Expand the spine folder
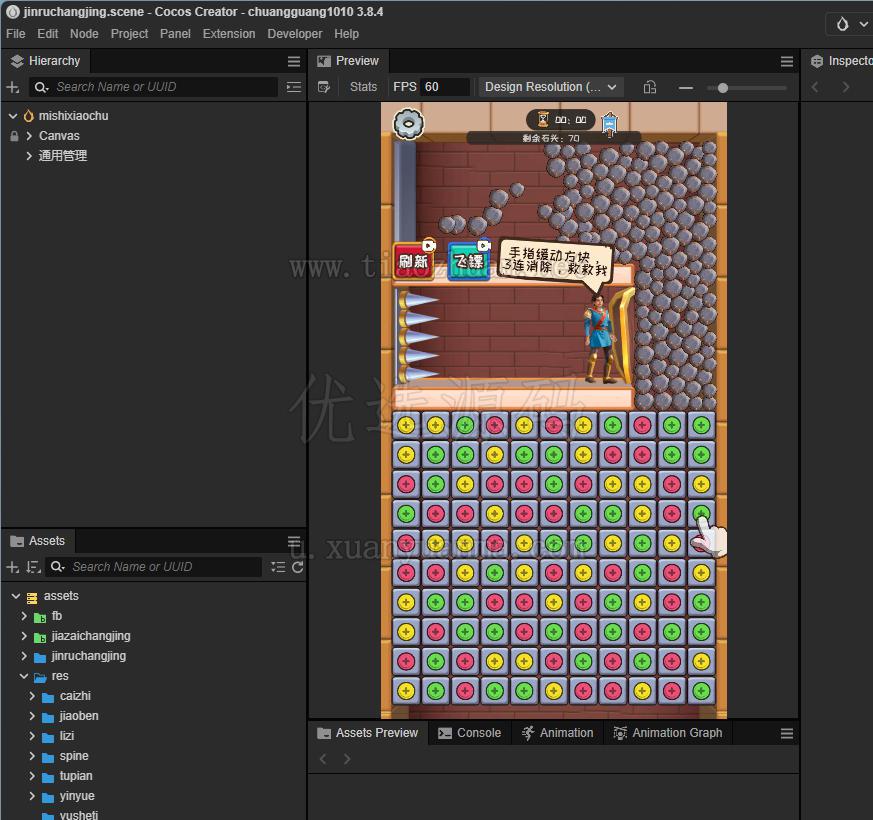 click(x=32, y=756)
